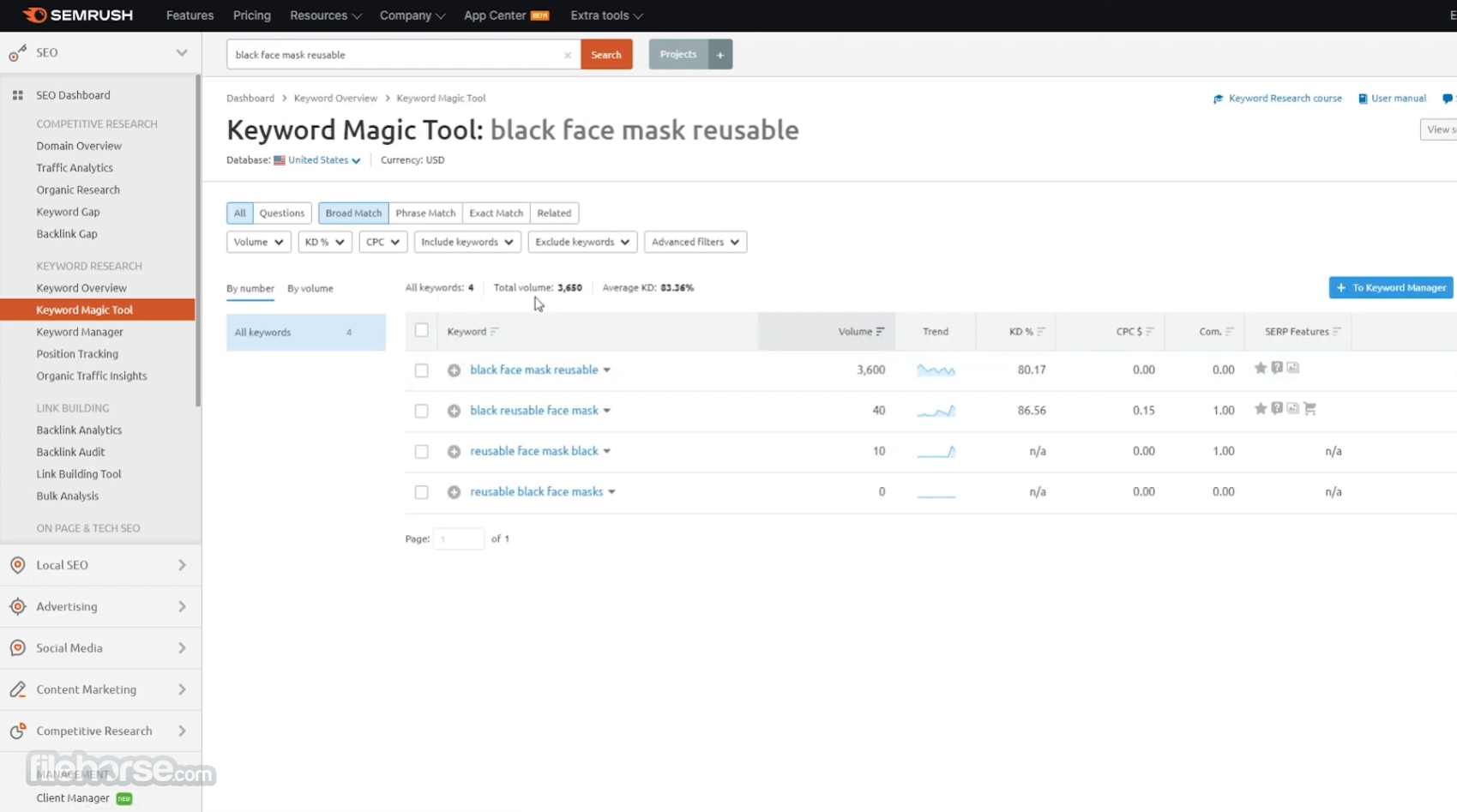Click the shopping cart SERP feature icon

click(1309, 409)
